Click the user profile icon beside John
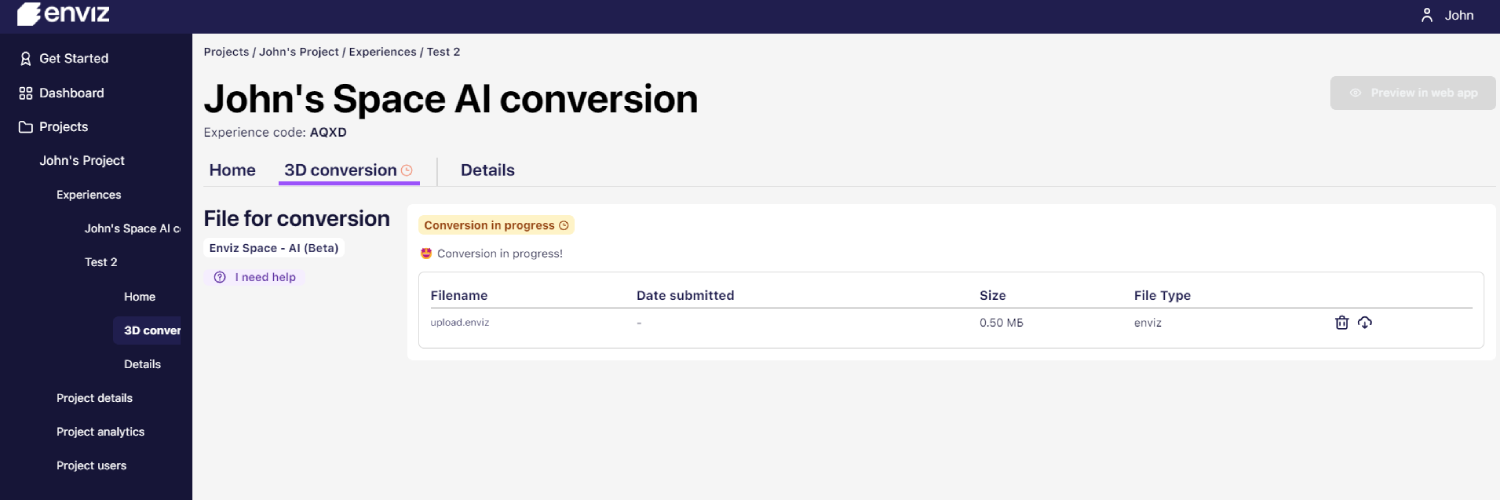Image resolution: width=1500 pixels, height=500 pixels. 1427,16
